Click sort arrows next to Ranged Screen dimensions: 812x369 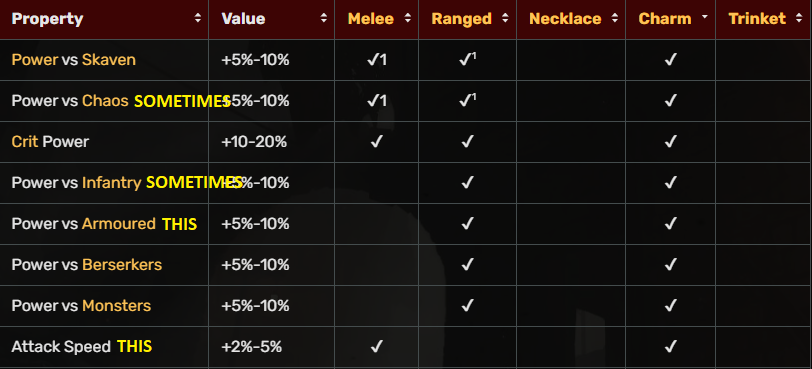tap(505, 19)
